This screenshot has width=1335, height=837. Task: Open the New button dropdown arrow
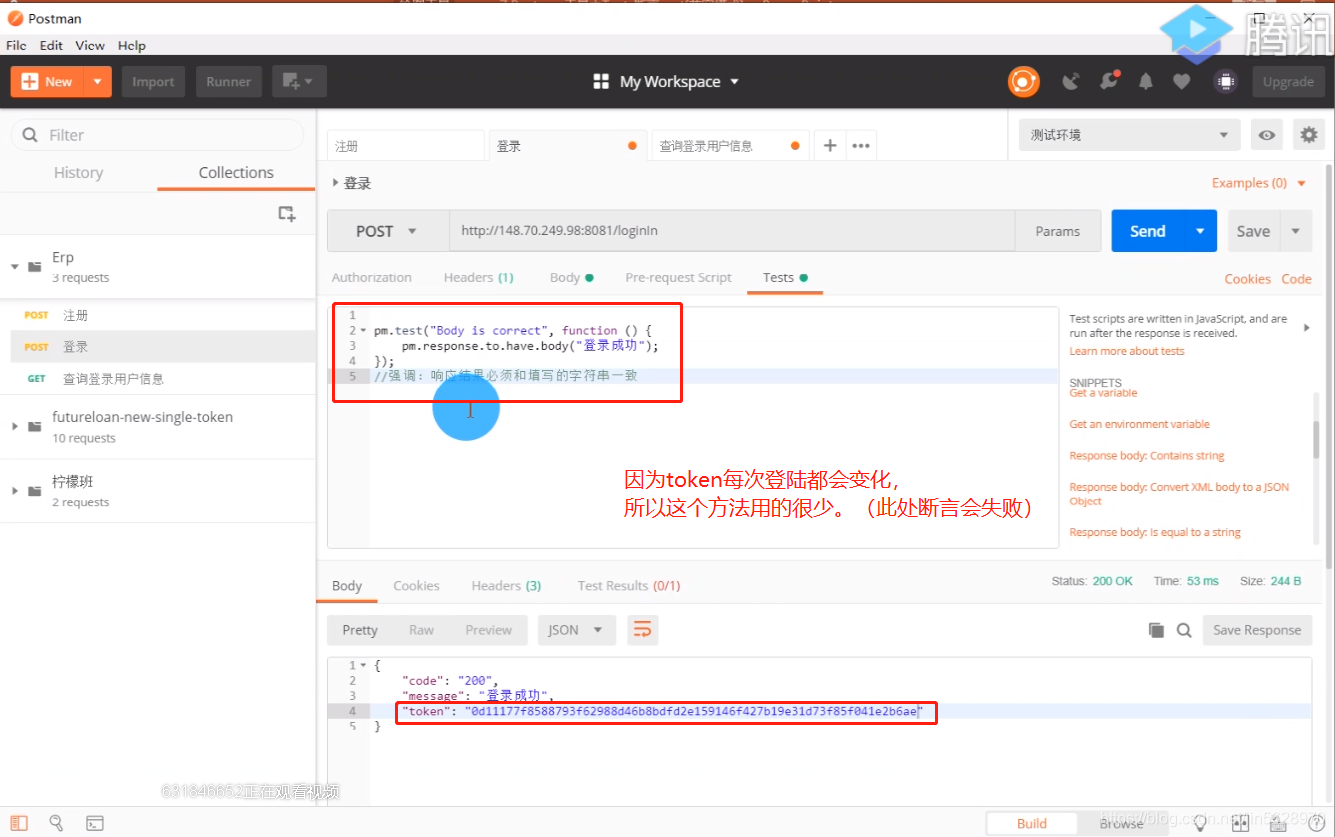97,82
